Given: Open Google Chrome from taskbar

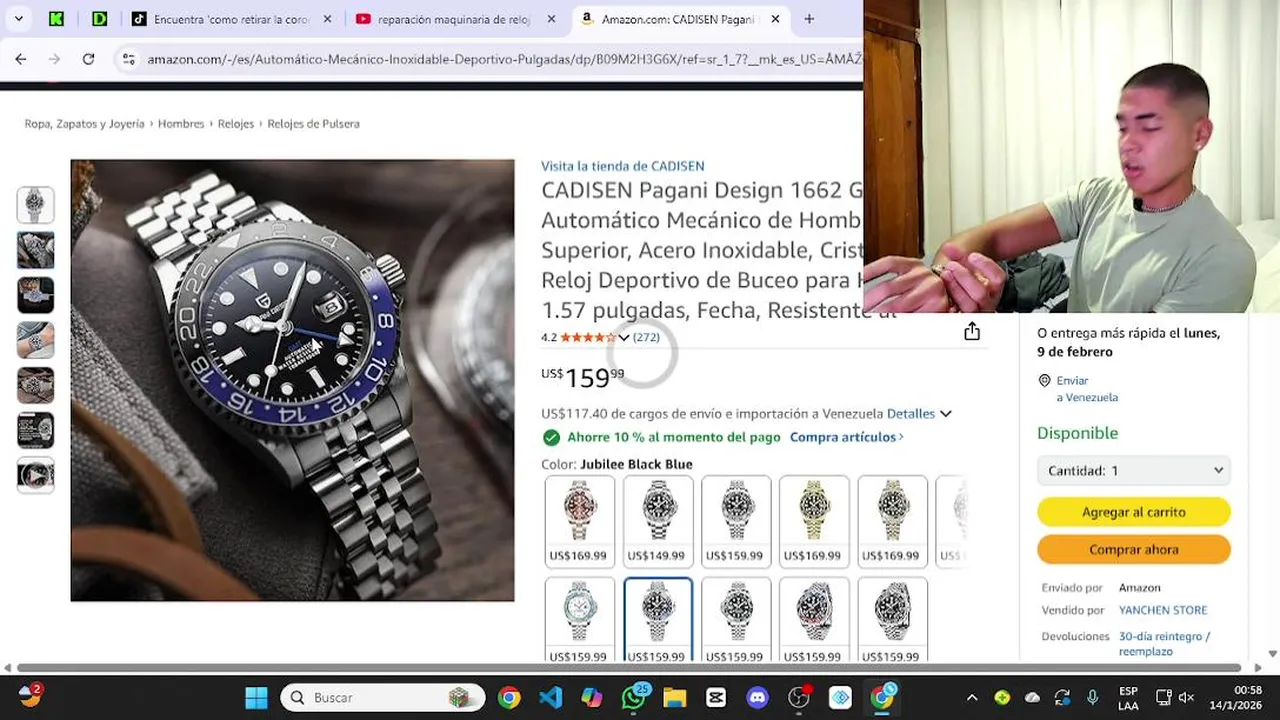Looking at the screenshot, I should click(x=509, y=697).
